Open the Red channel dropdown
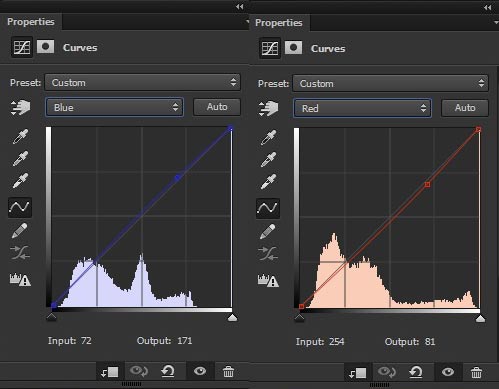Image resolution: width=499 pixels, height=389 pixels. coord(362,108)
